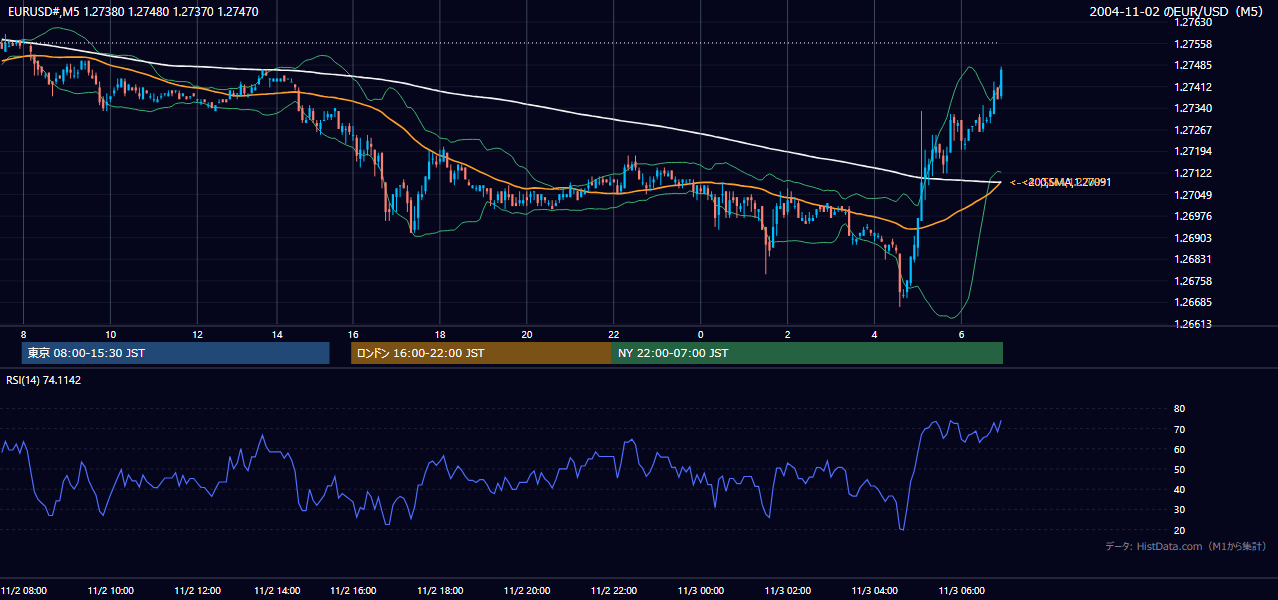The image size is (1278, 600).
Task: Click hour tick 22 on price chart axis
Action: click(614, 334)
